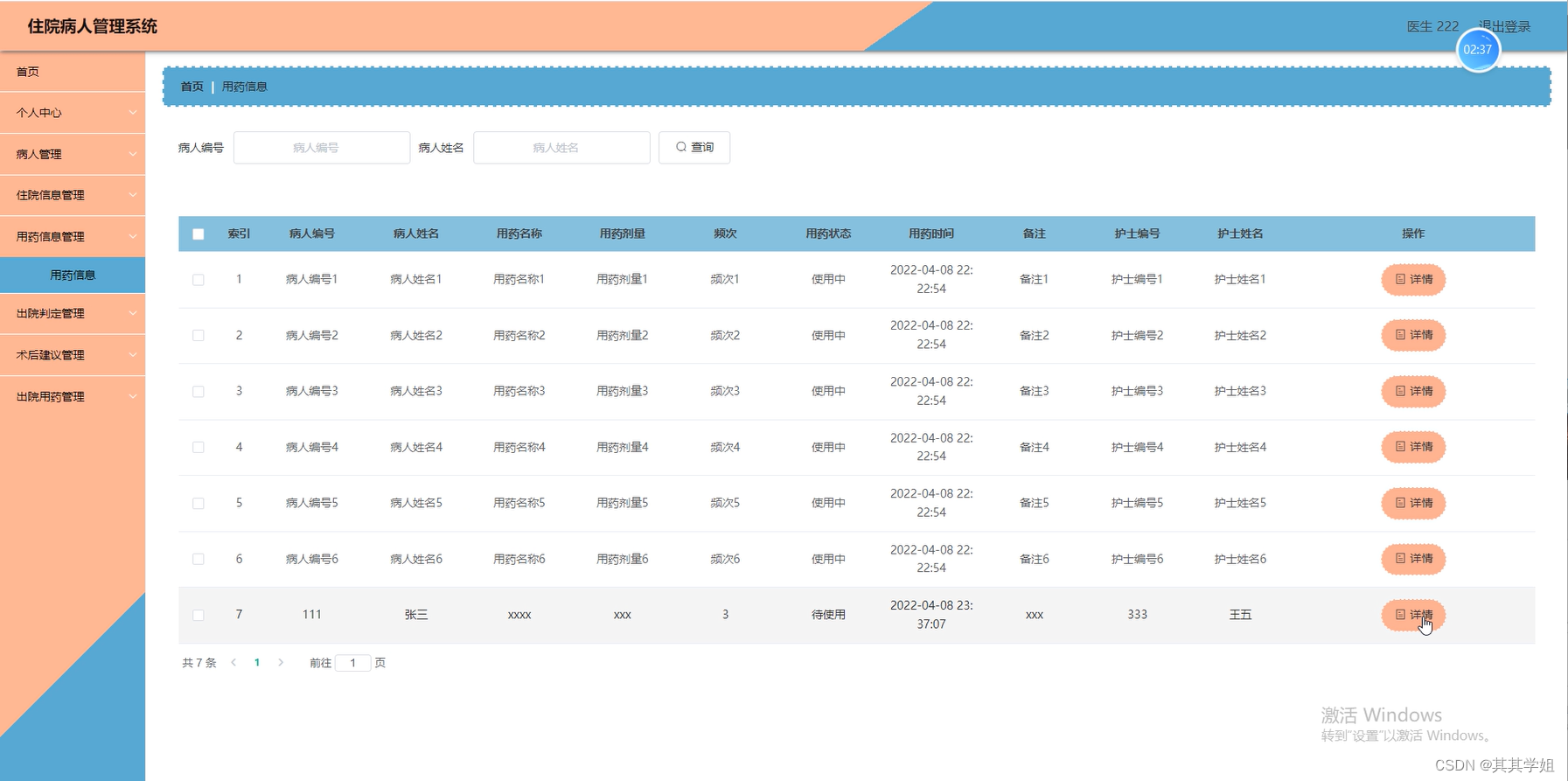Click the 2022-04-08 23:37:07 time cell
1568x781 pixels.
pos(931,615)
